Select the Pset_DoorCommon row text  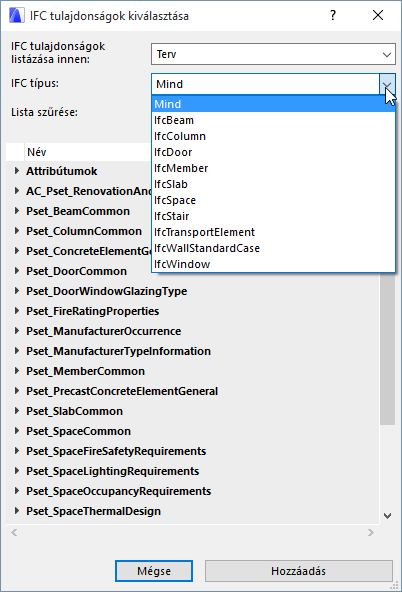click(76, 271)
